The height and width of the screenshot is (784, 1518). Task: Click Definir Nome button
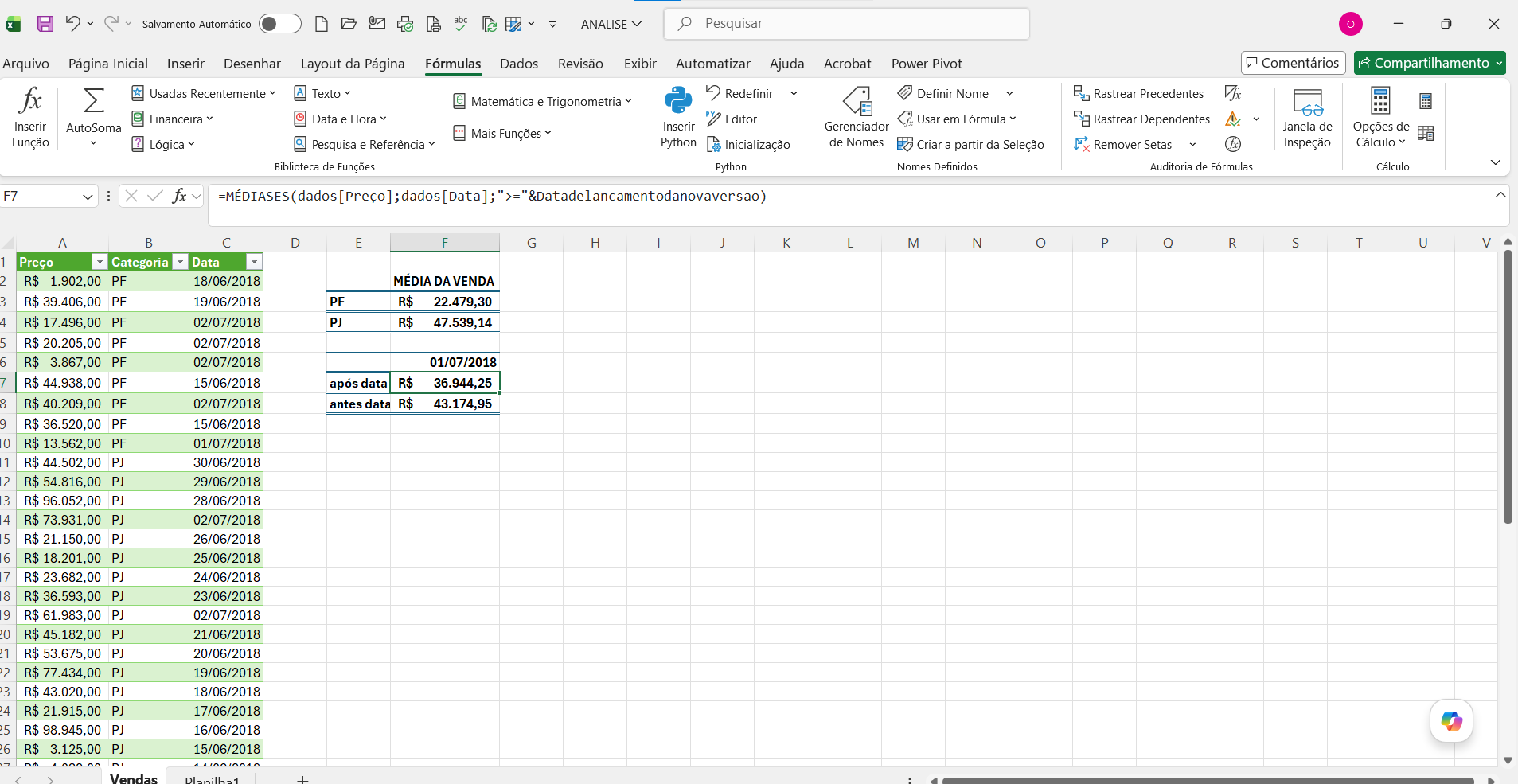(x=943, y=94)
